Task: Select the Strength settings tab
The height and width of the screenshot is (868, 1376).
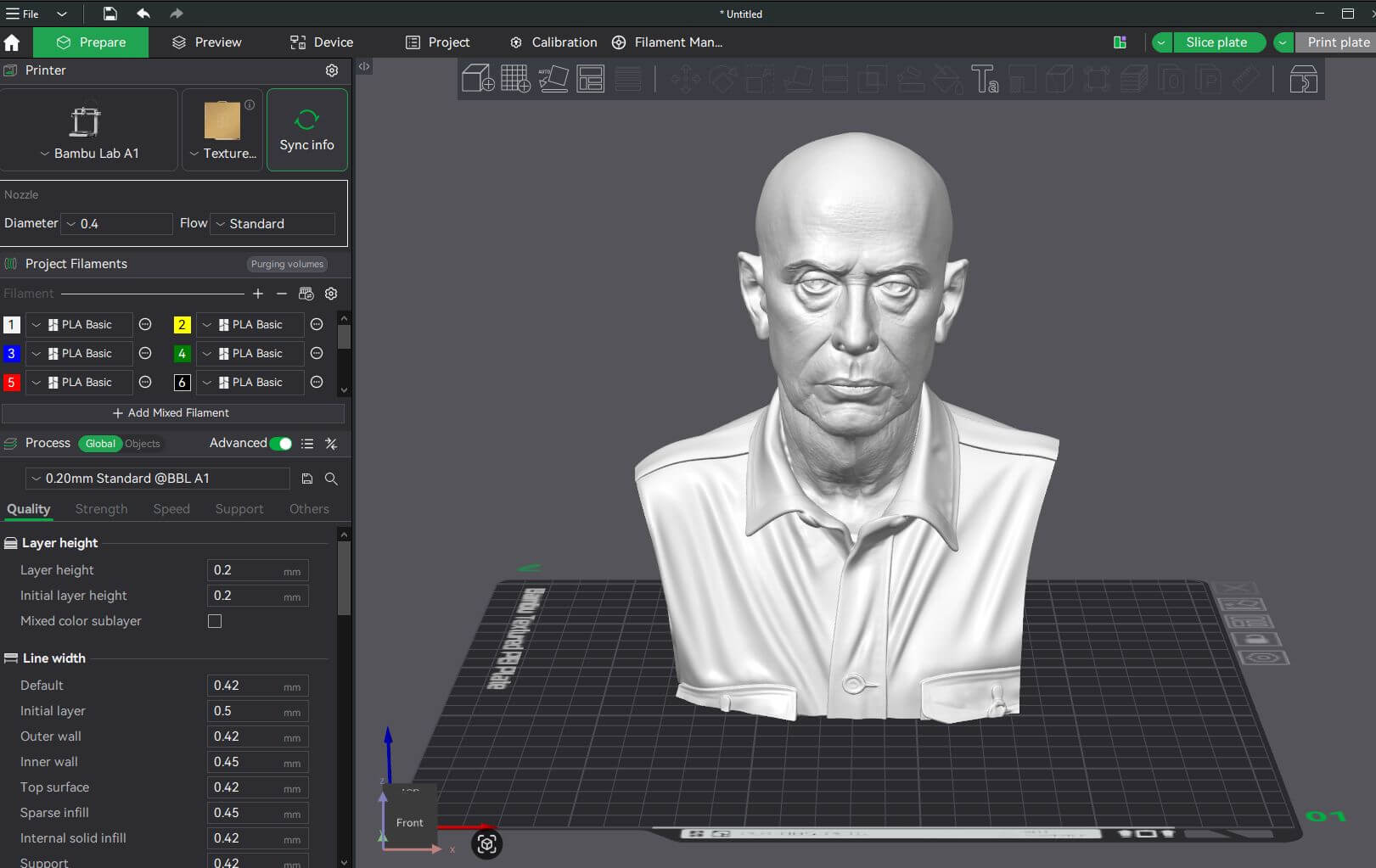Action: 101,509
